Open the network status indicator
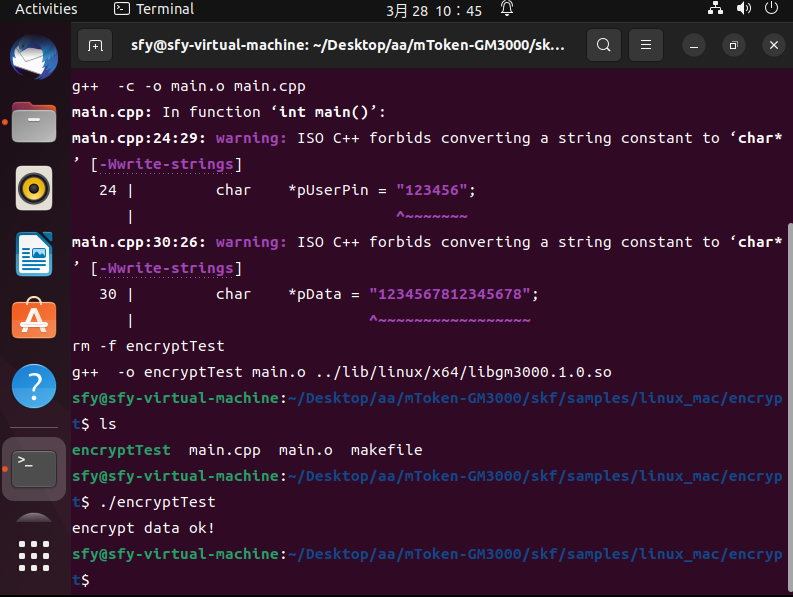Viewport: 793px width, 597px height. pyautogui.click(x=715, y=9)
